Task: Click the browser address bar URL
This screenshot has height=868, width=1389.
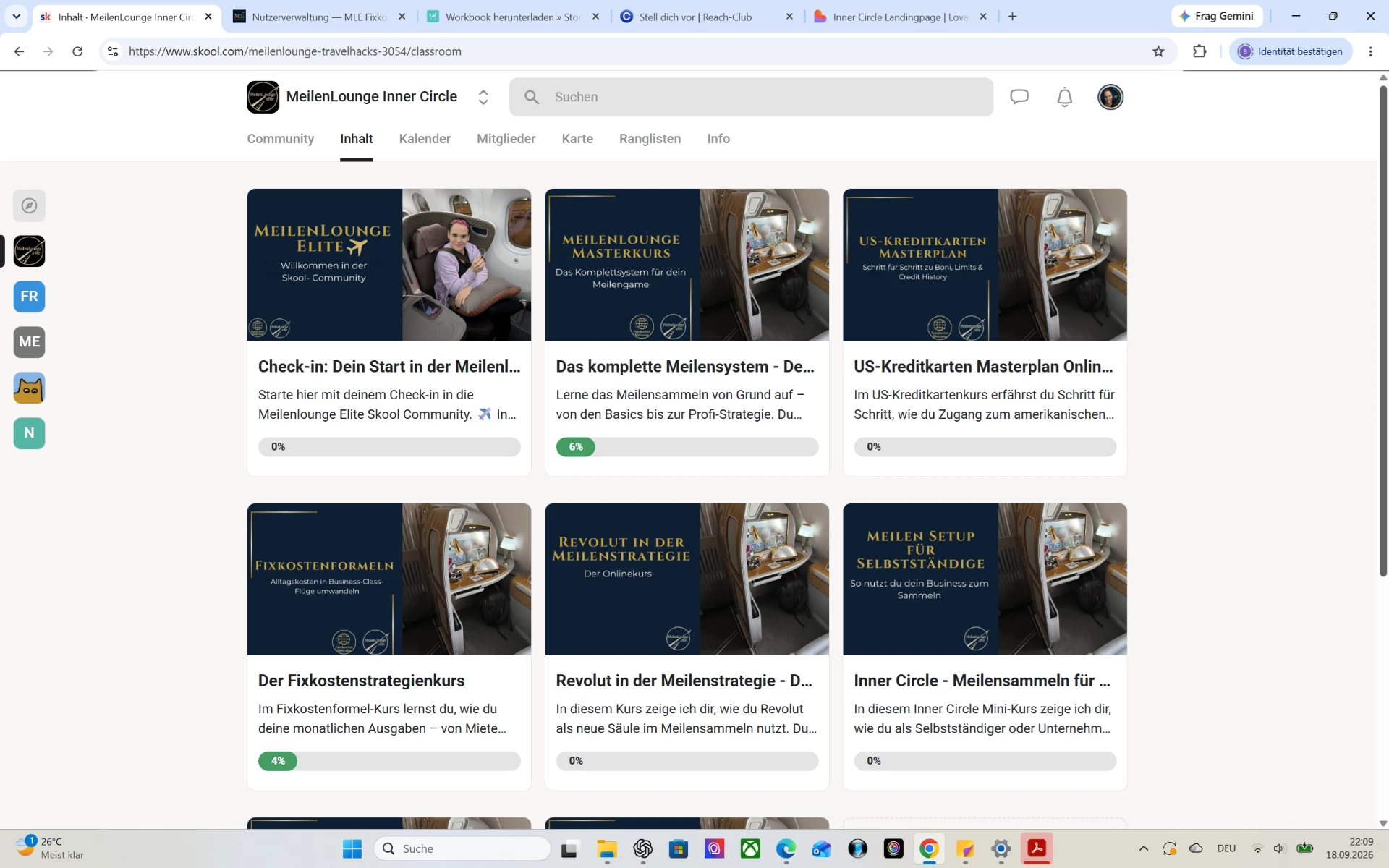Action: click(x=295, y=51)
